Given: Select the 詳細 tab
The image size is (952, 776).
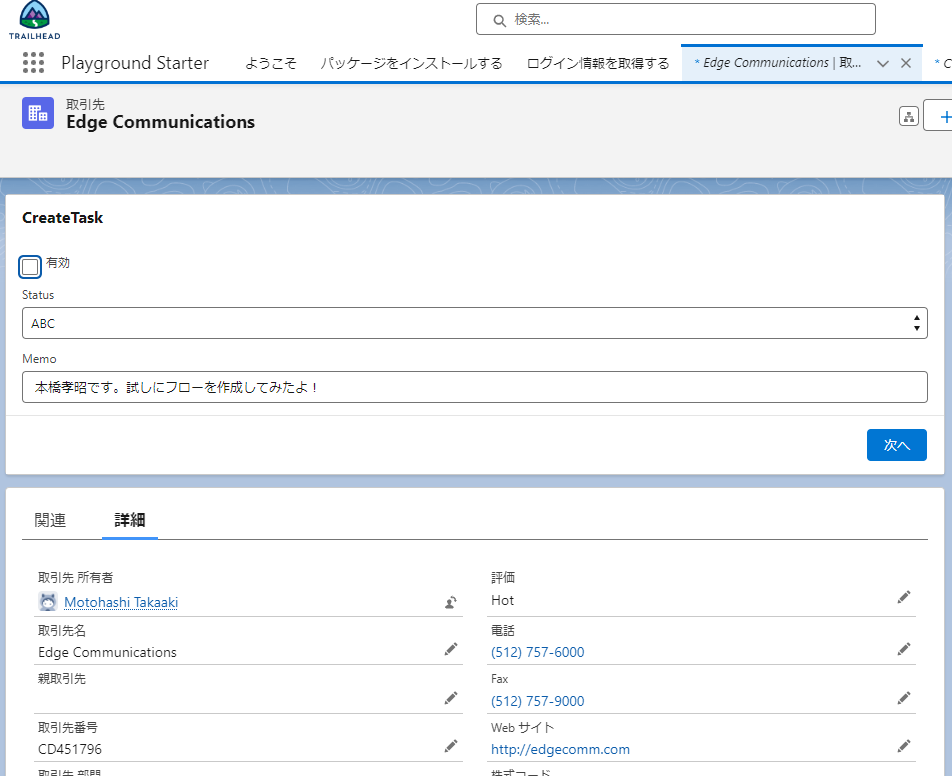Looking at the screenshot, I should [x=130, y=520].
